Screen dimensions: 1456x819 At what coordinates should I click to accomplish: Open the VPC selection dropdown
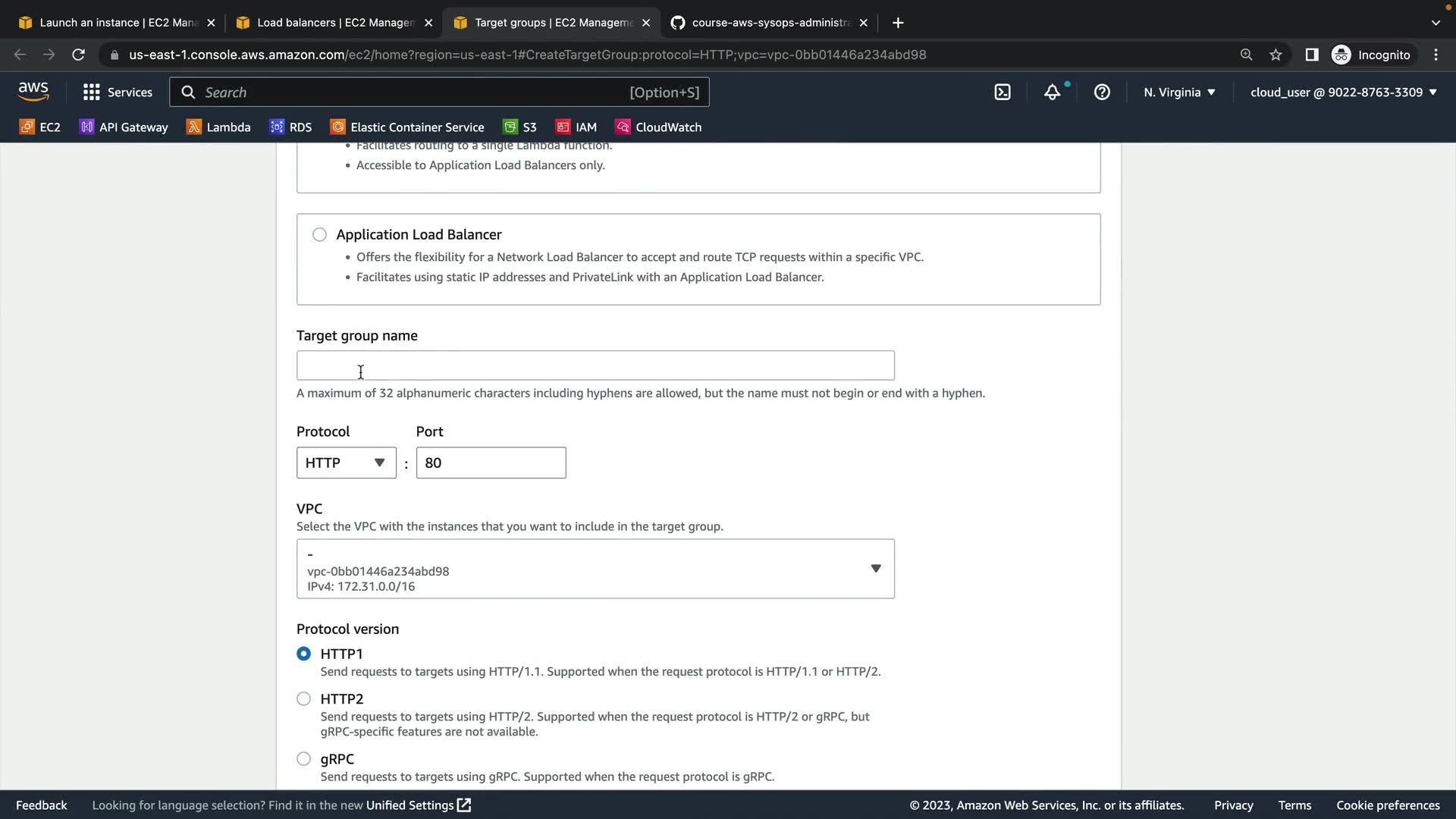click(x=595, y=570)
